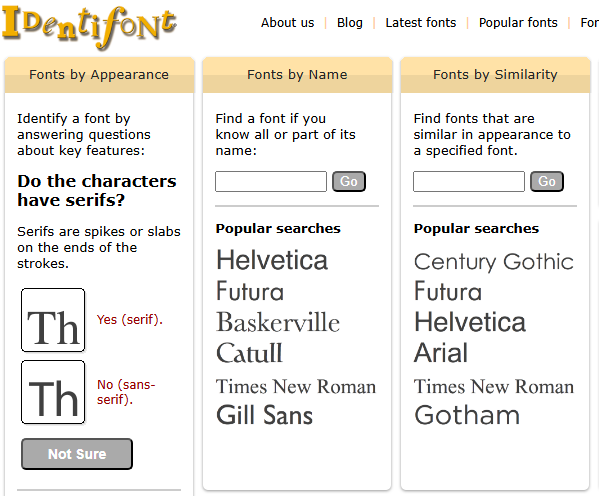Open Futura under Fonts by Name
The width and height of the screenshot is (599, 496).
(250, 291)
